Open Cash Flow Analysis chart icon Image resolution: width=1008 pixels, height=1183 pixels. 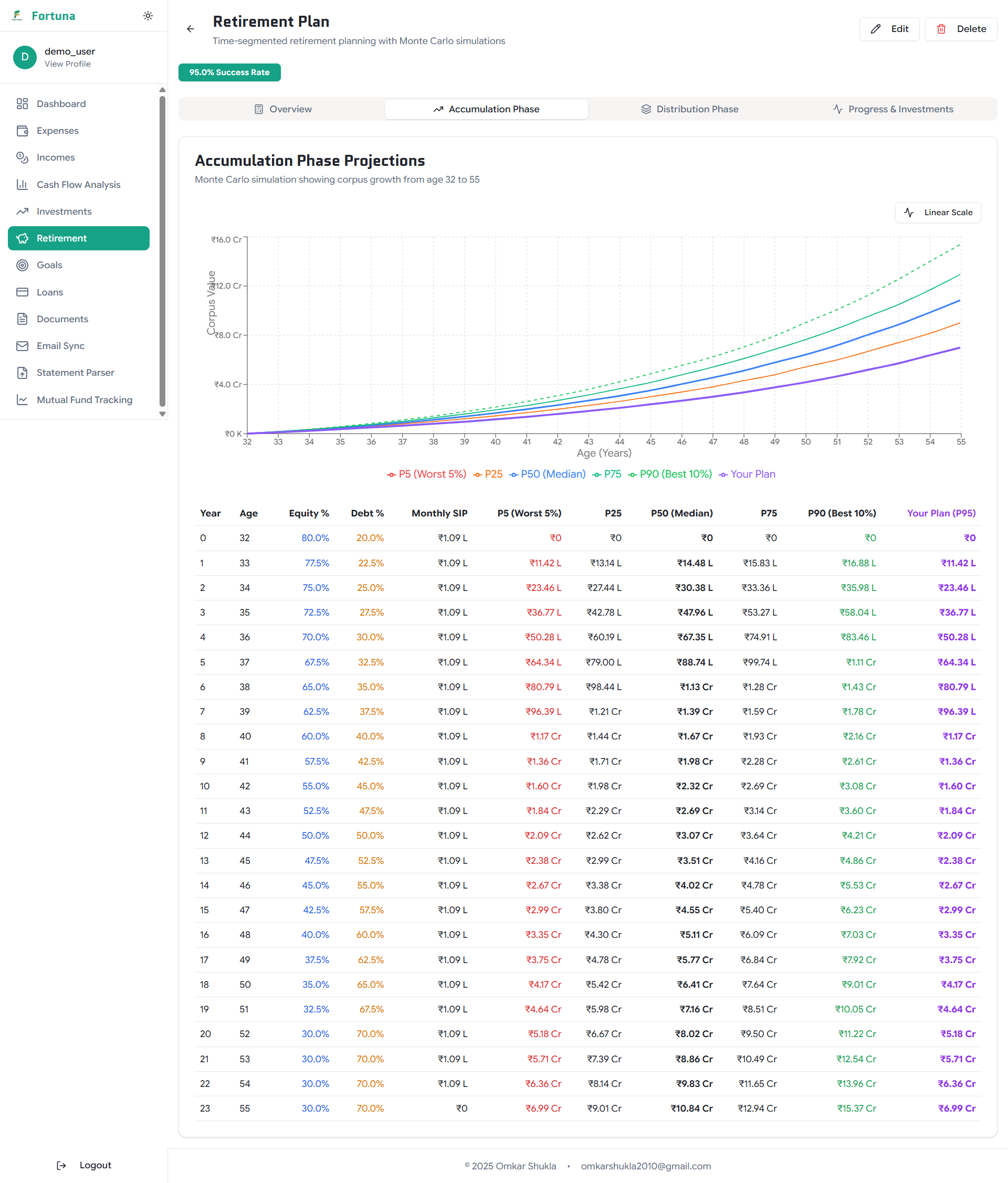(x=22, y=184)
